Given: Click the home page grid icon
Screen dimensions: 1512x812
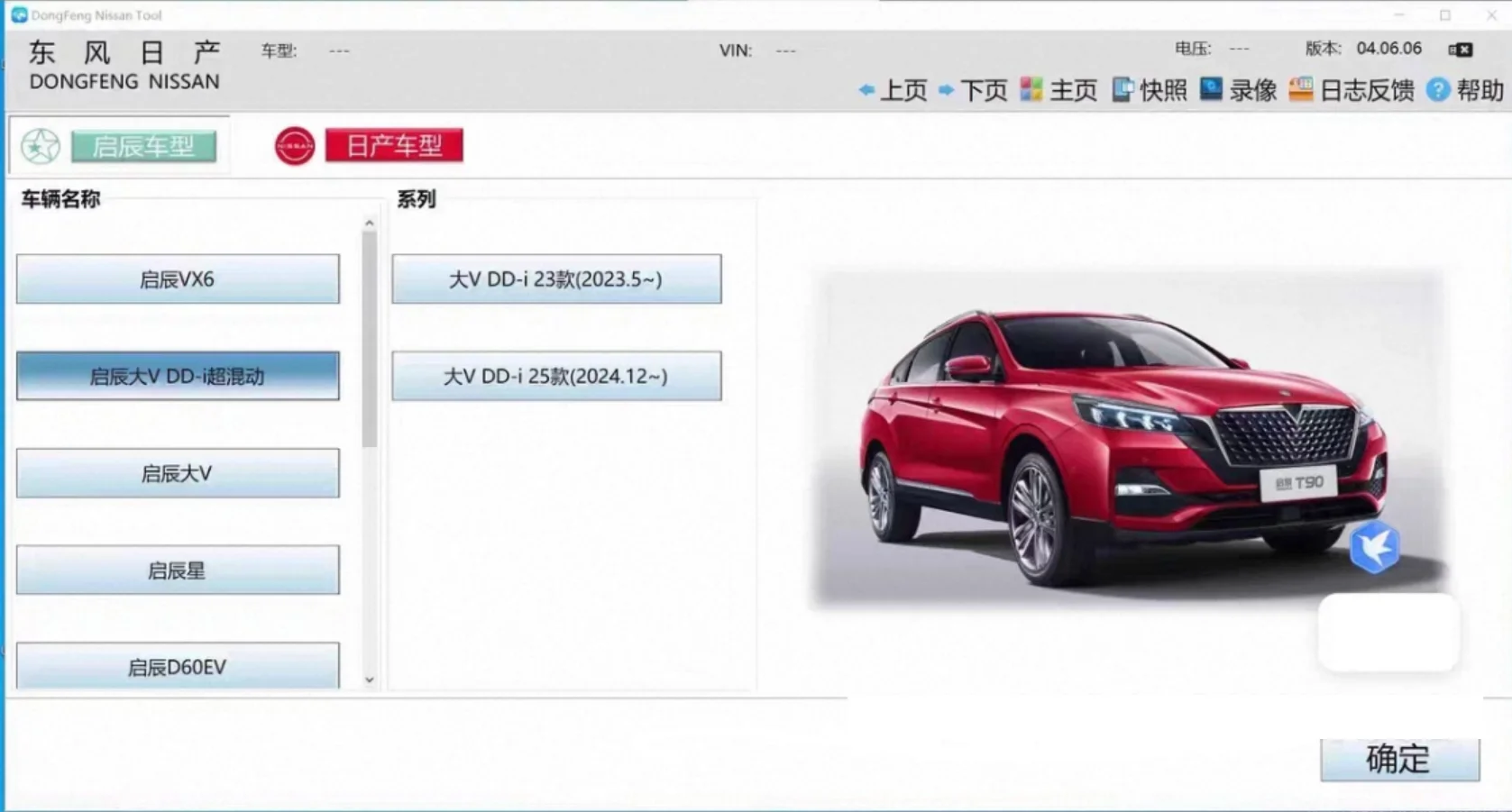Looking at the screenshot, I should pos(1031,89).
